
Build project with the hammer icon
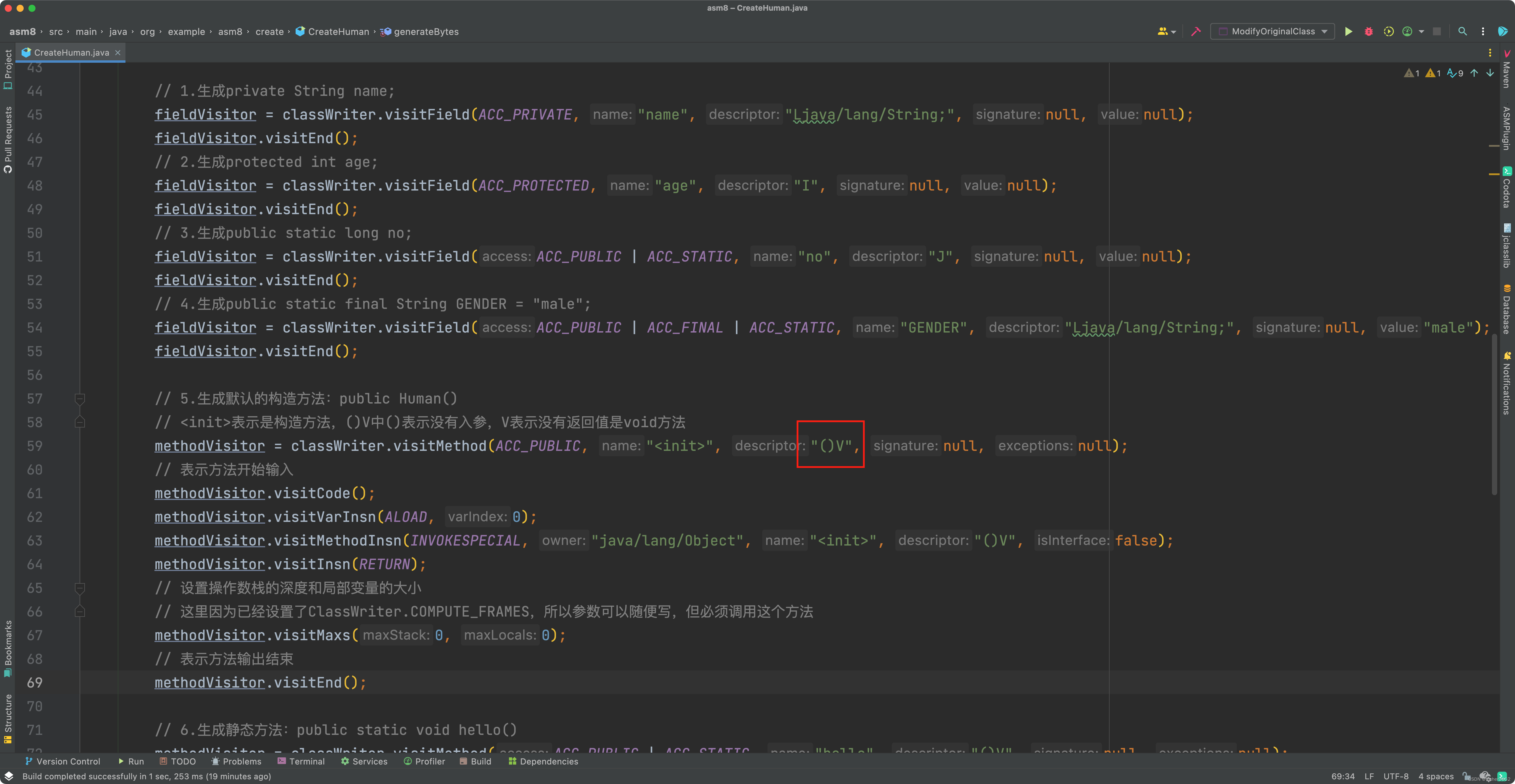1196,32
